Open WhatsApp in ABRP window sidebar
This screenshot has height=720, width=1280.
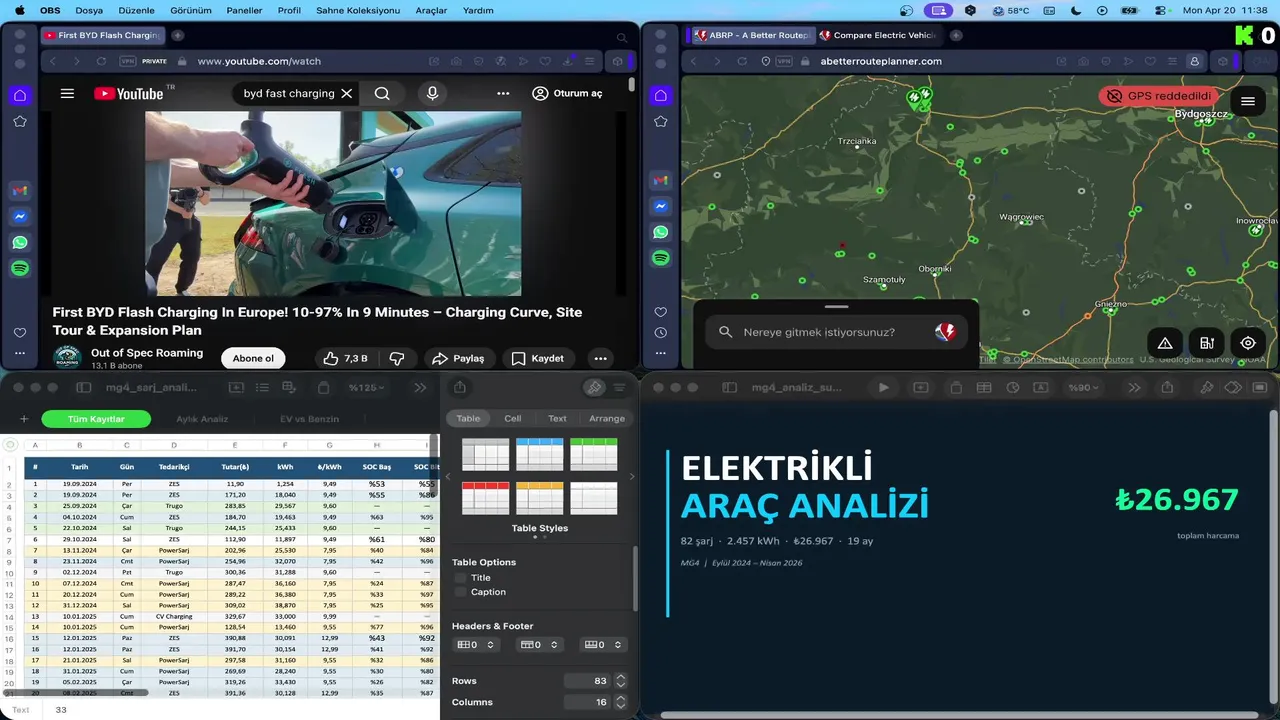tap(660, 232)
